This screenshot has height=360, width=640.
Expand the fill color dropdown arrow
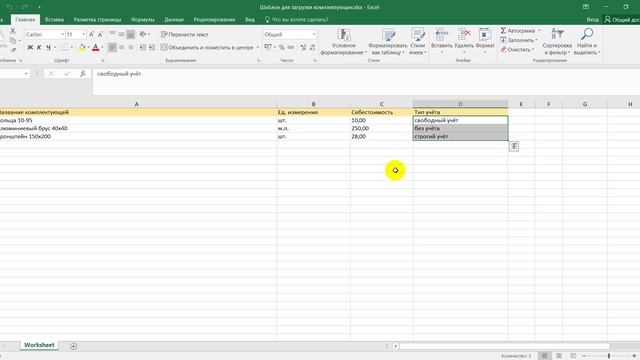(89, 48)
